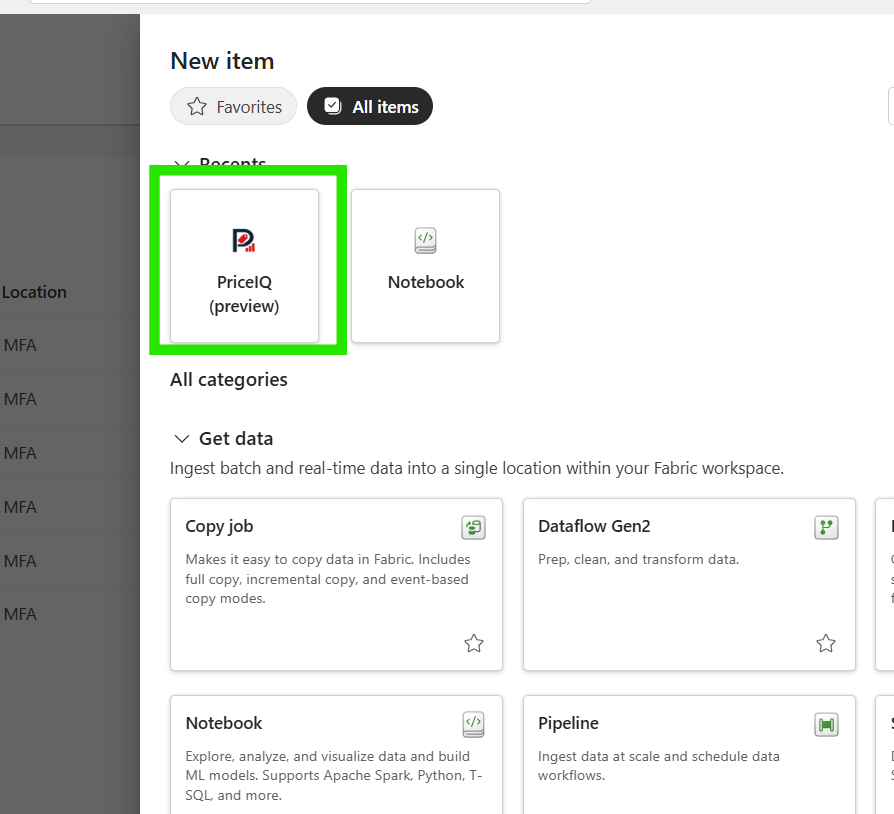Click the Copy job icon

(473, 527)
